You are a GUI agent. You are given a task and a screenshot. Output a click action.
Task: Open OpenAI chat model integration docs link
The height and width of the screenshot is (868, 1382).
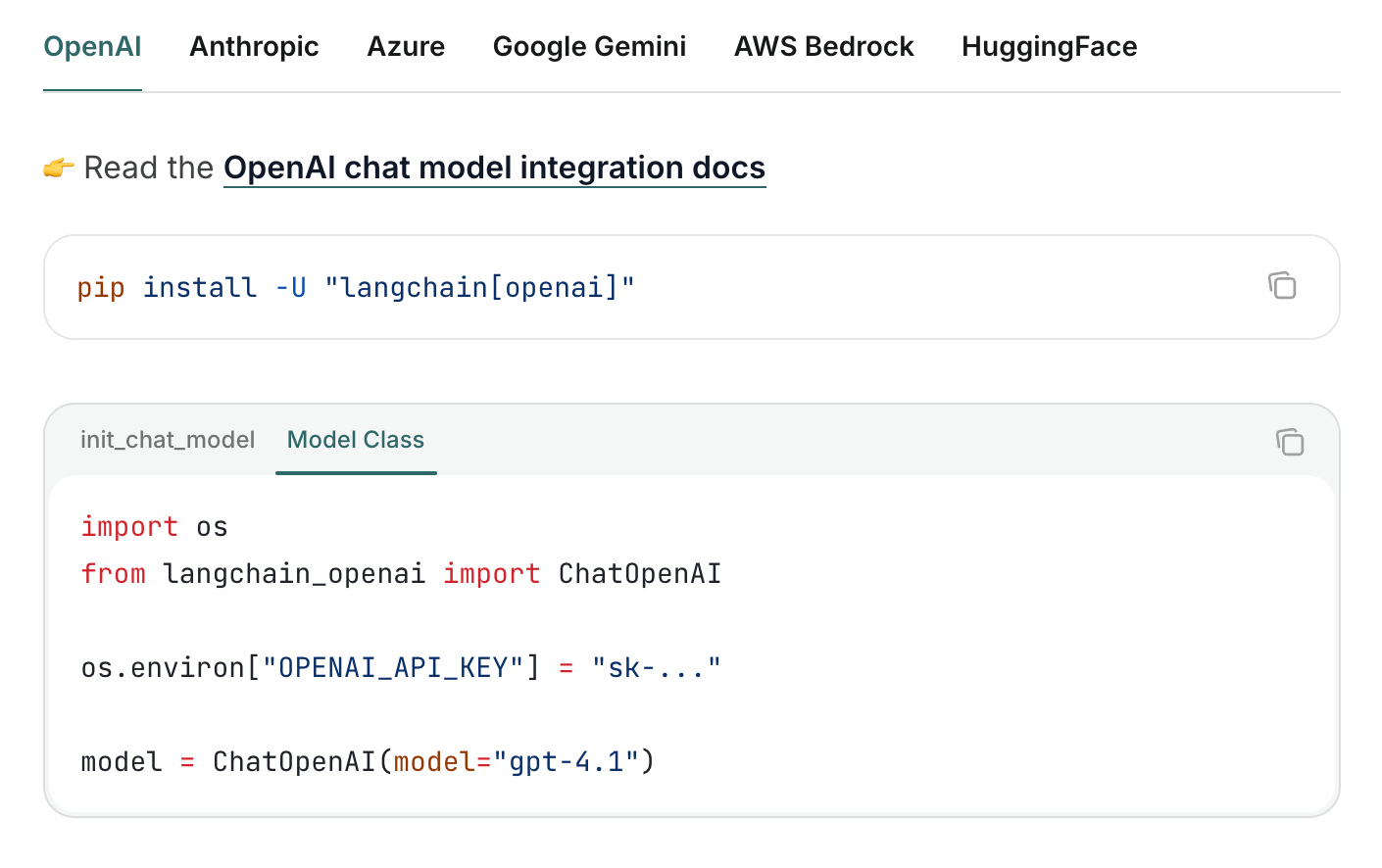[494, 168]
